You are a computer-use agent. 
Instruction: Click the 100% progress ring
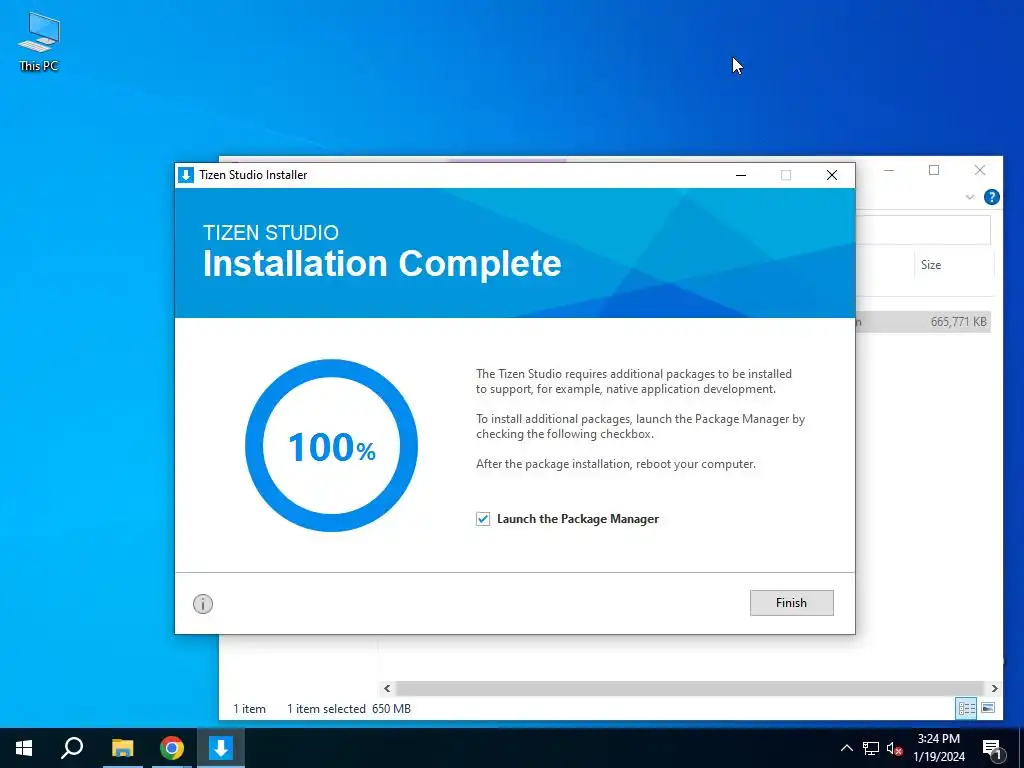point(332,445)
